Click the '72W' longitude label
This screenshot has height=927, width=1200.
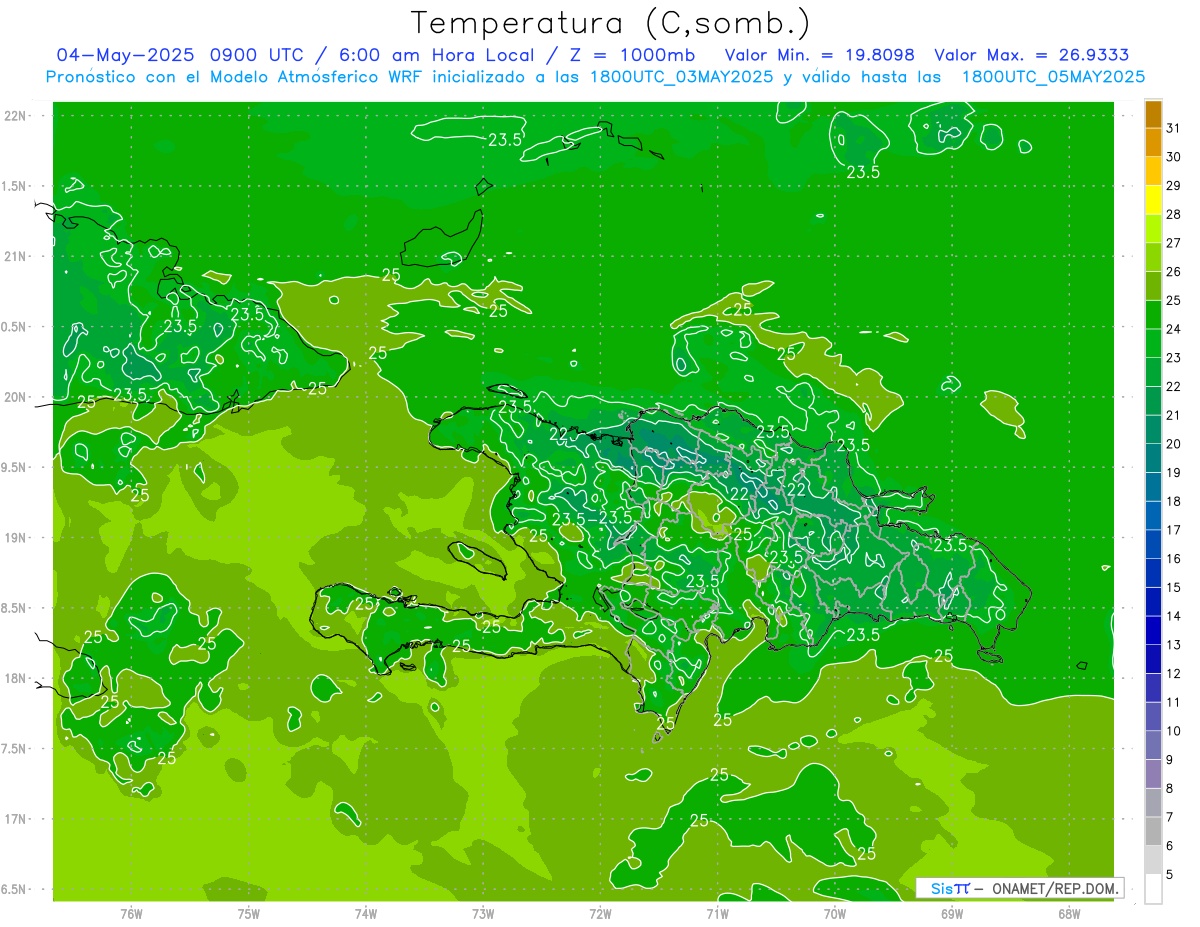click(600, 913)
